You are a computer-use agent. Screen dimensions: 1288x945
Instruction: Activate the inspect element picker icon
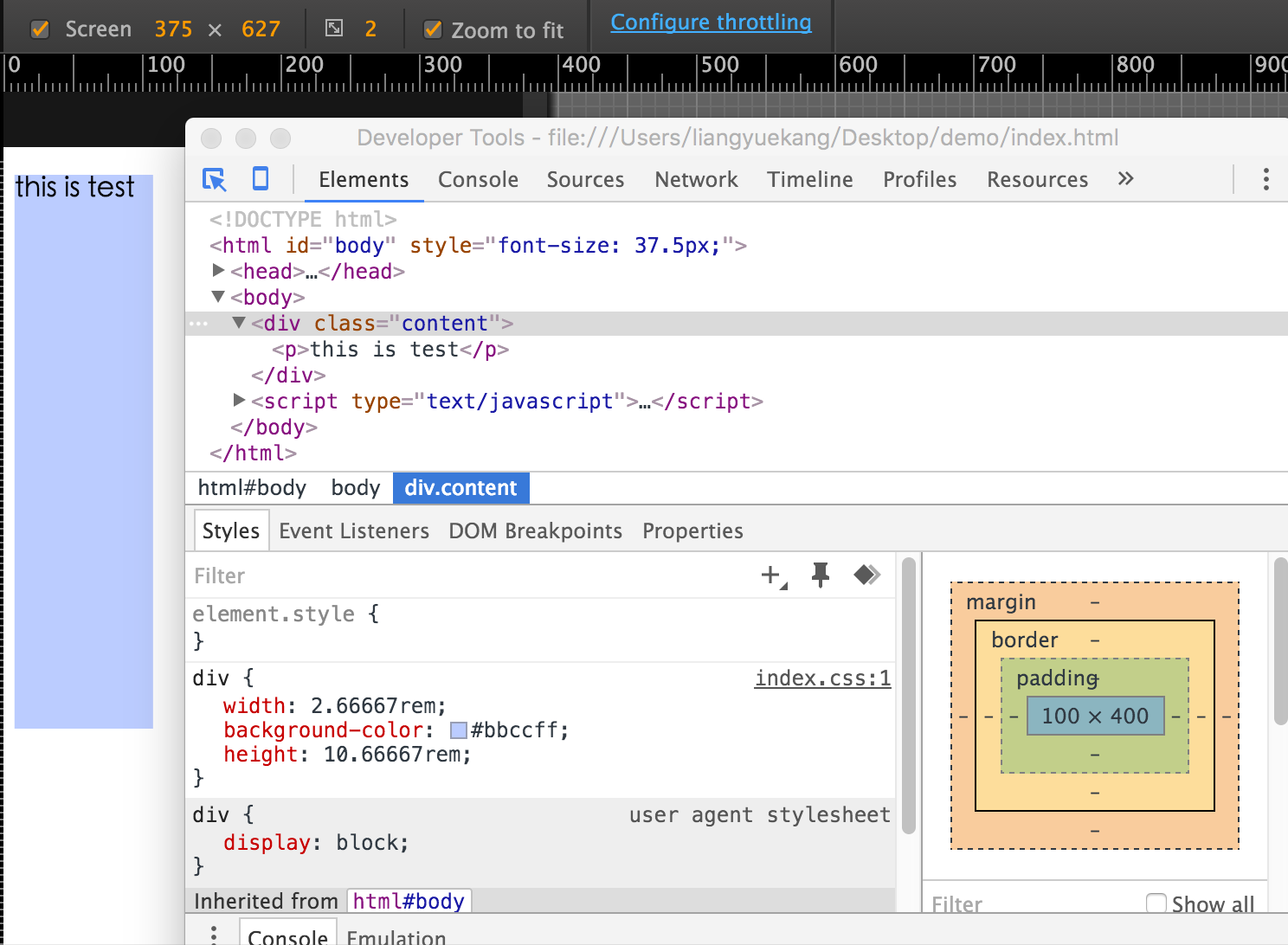coord(214,179)
